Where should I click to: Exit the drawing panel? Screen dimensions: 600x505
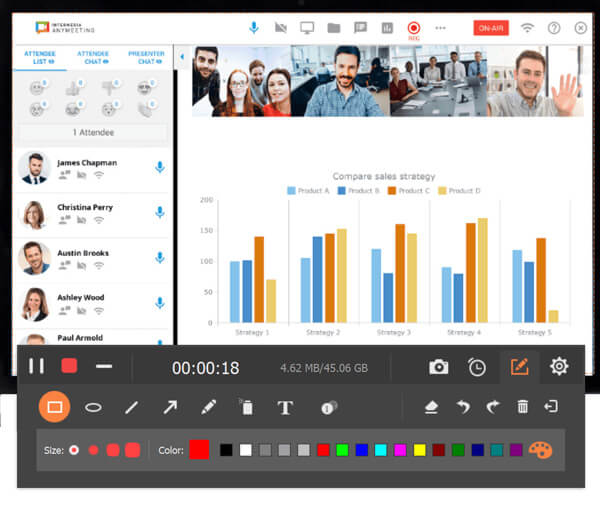551,407
